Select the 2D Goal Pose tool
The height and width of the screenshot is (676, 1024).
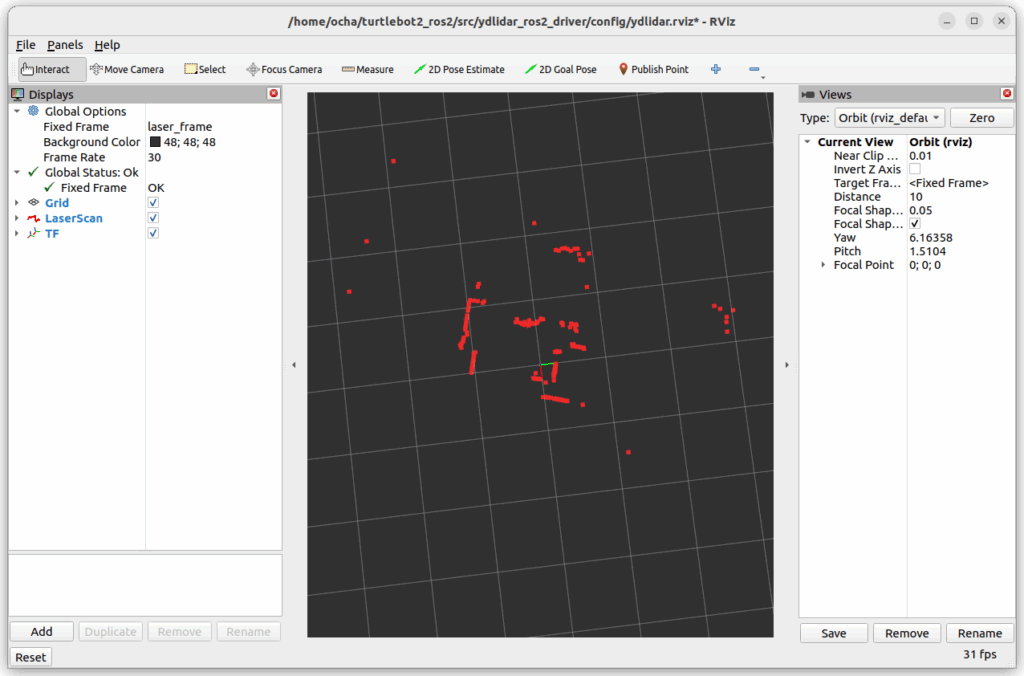click(x=560, y=69)
